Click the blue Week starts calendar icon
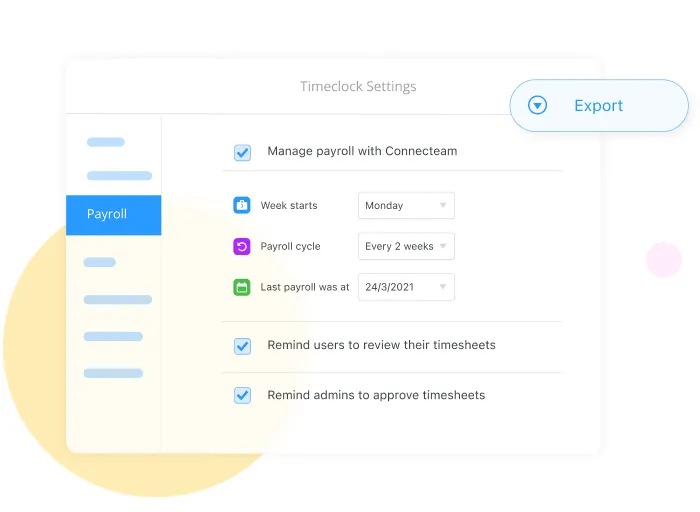Viewport: 700px width, 512px height. pyautogui.click(x=241, y=205)
